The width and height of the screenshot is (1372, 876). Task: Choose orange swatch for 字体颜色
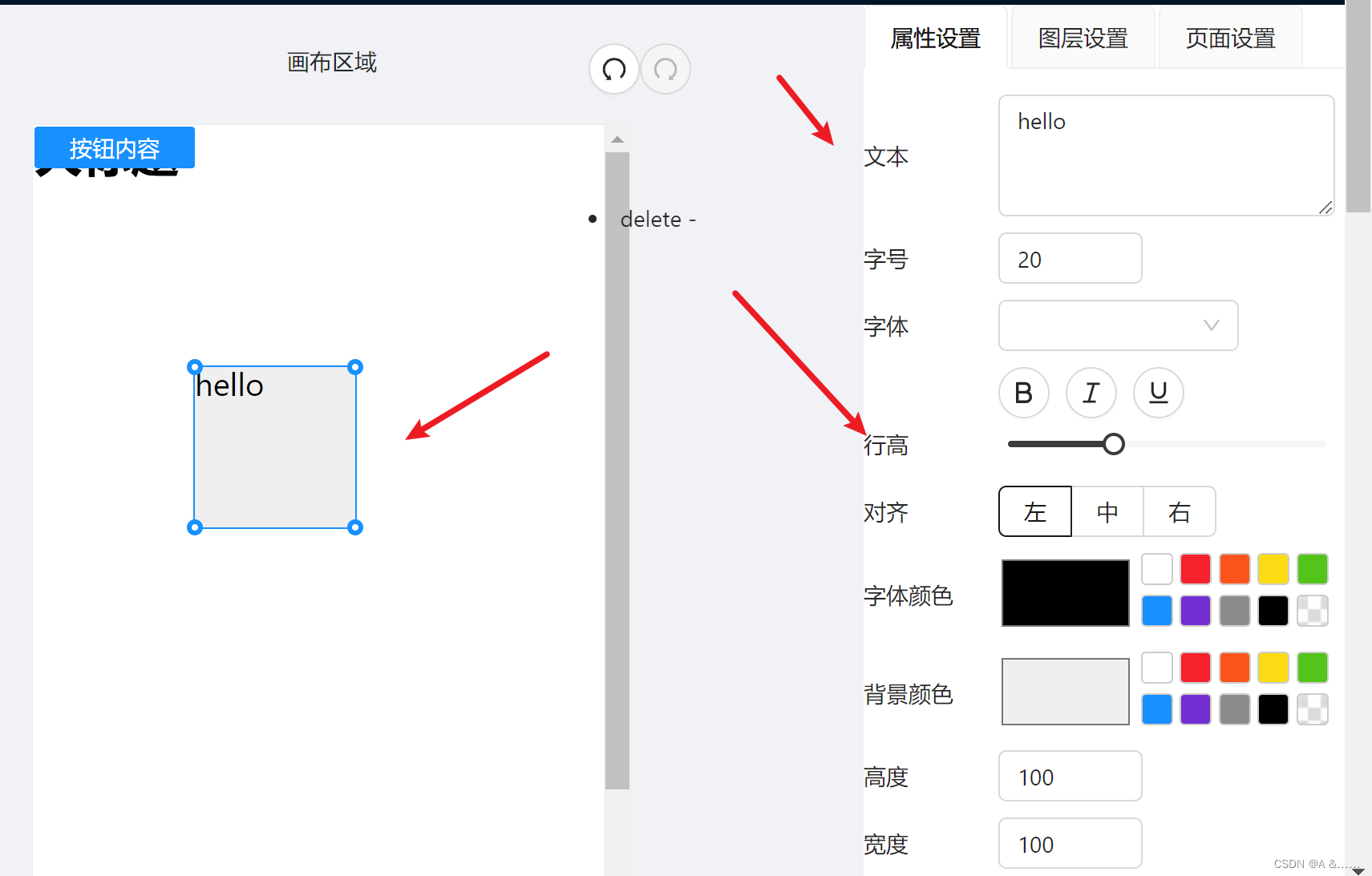point(1235,569)
